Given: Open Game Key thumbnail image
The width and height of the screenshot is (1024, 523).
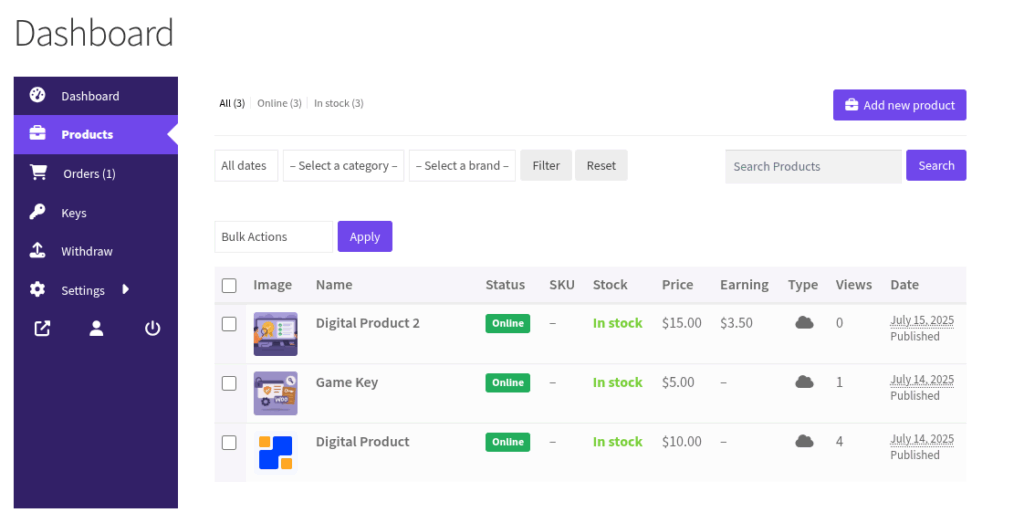Looking at the screenshot, I should tap(276, 393).
